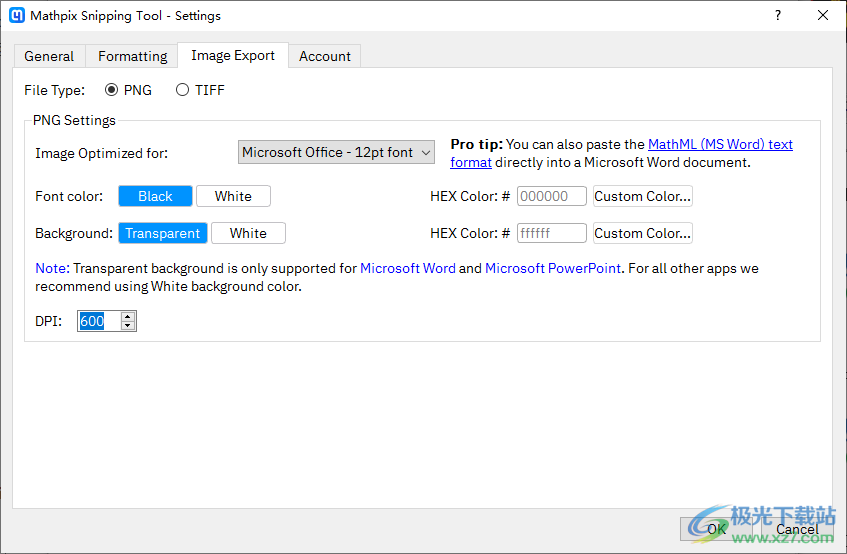The height and width of the screenshot is (554, 847).
Task: Click the Mathpix app icon in title bar
Action: click(x=17, y=15)
